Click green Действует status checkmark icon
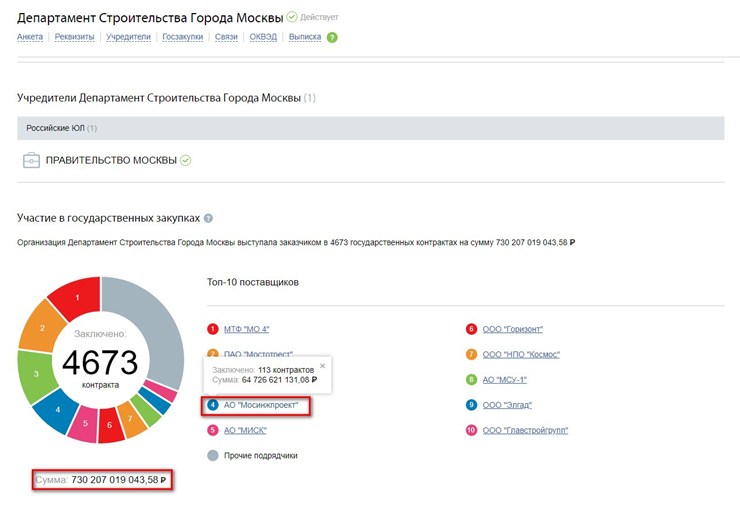This screenshot has height=520, width=740. [x=292, y=17]
